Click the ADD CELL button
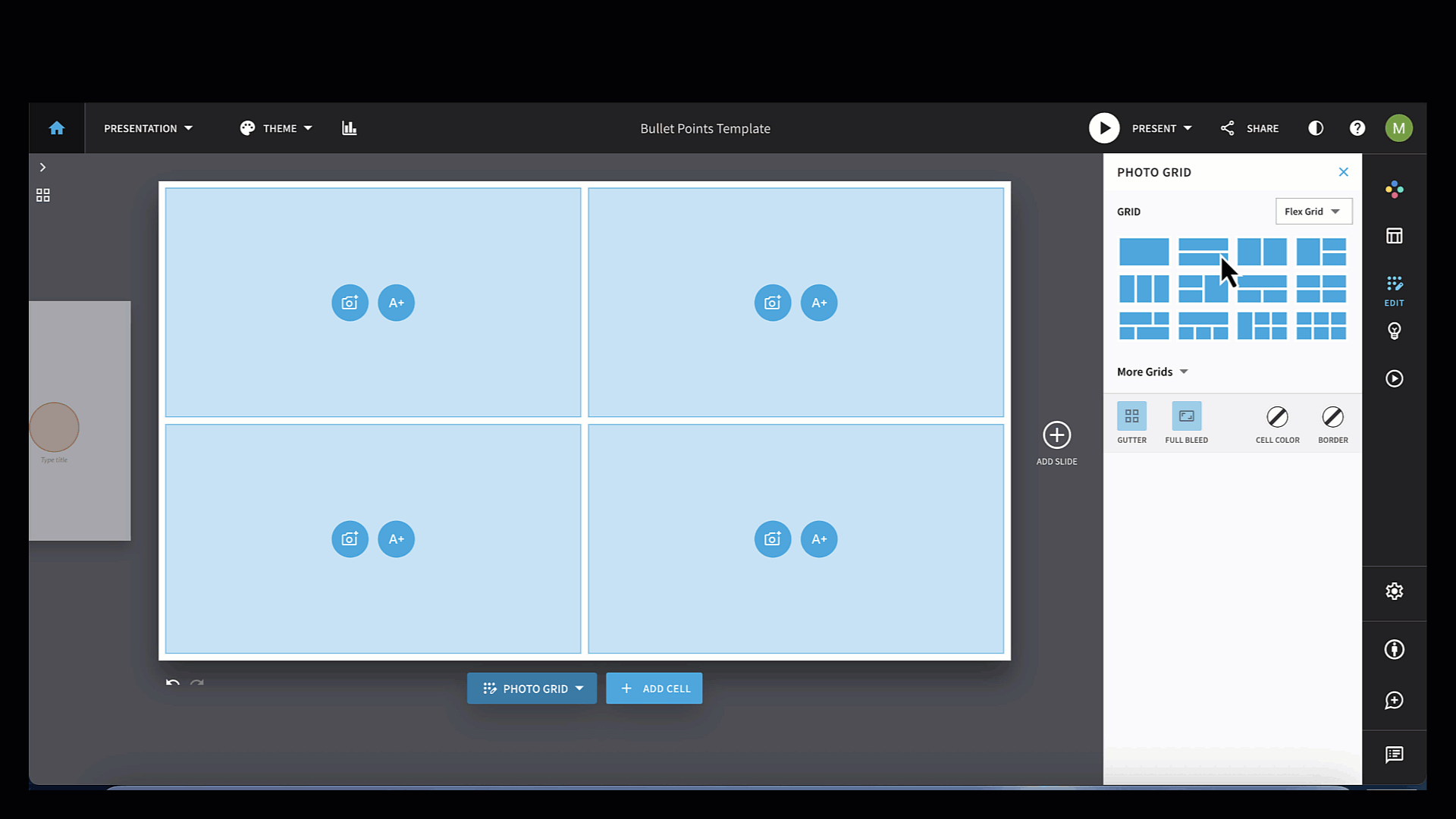This screenshot has height=819, width=1456. [x=654, y=689]
